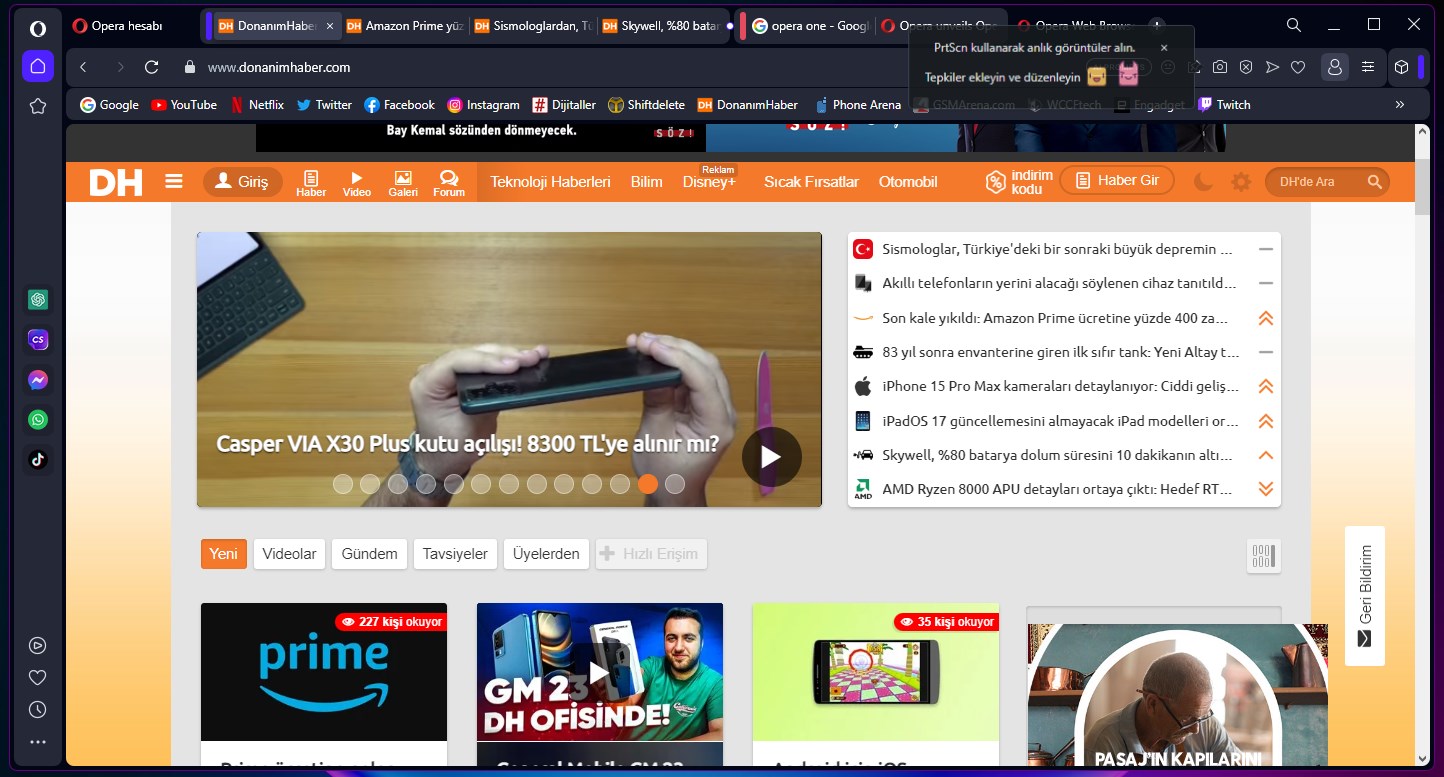Open the site hamburger menu
The image size is (1444, 777).
point(174,182)
